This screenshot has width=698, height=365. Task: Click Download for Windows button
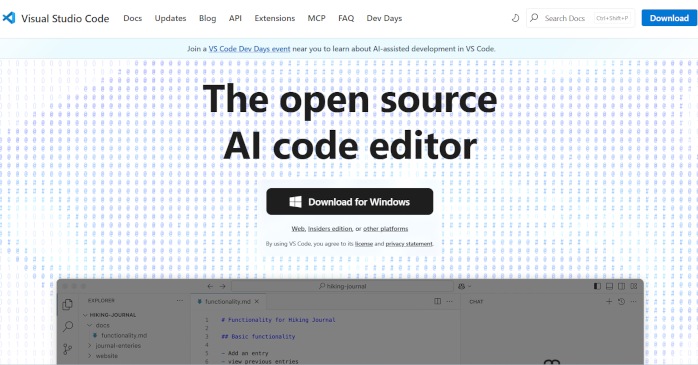pyautogui.click(x=349, y=202)
